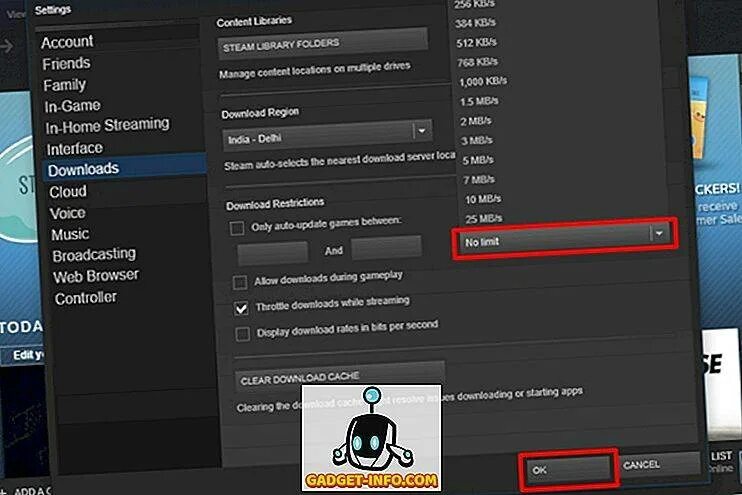This screenshot has height=495, width=742.
Task: Click the Cancel button
Action: (659, 464)
